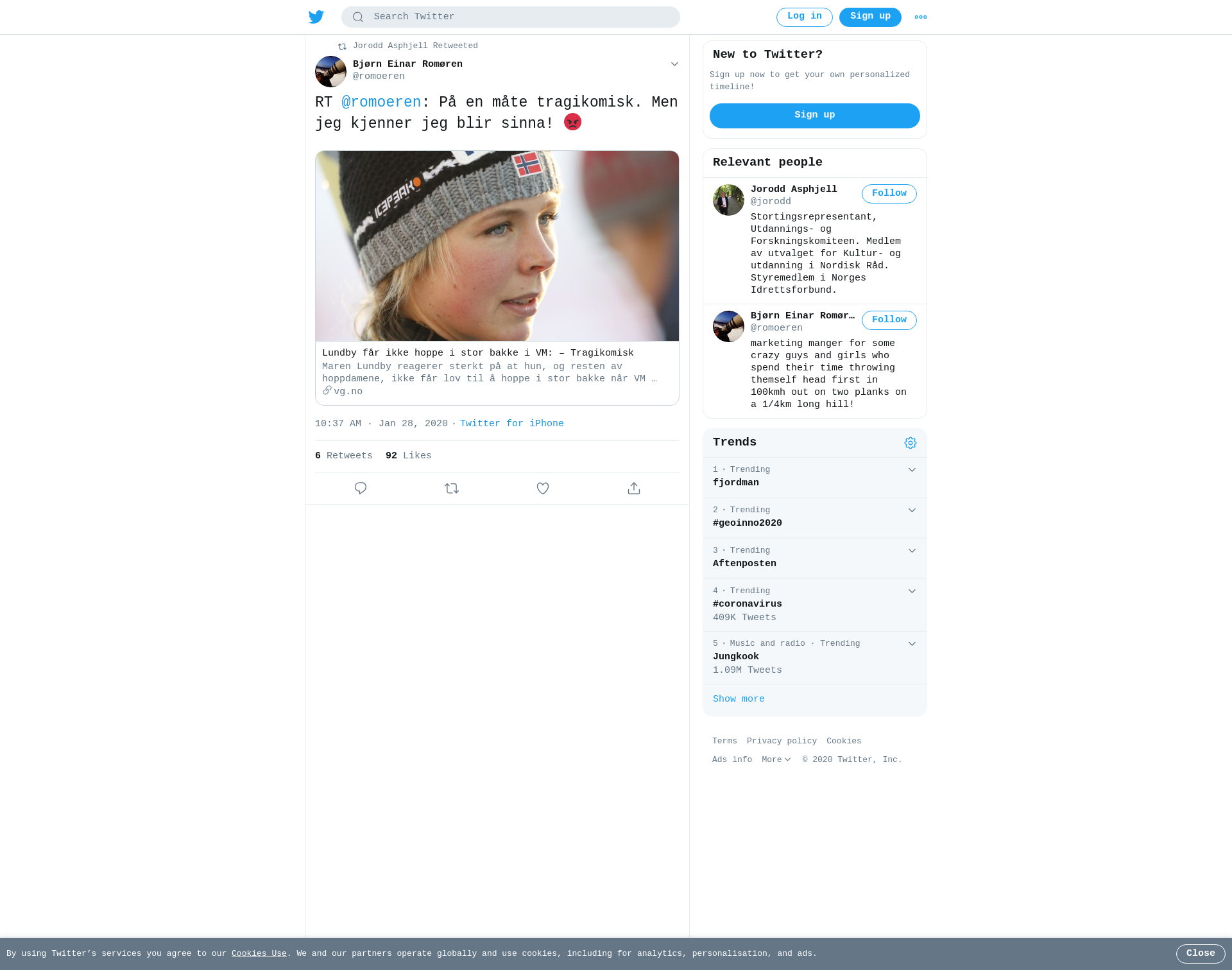The width and height of the screenshot is (1232, 970).
Task: Open the More dropdown in footer
Action: [776, 760]
